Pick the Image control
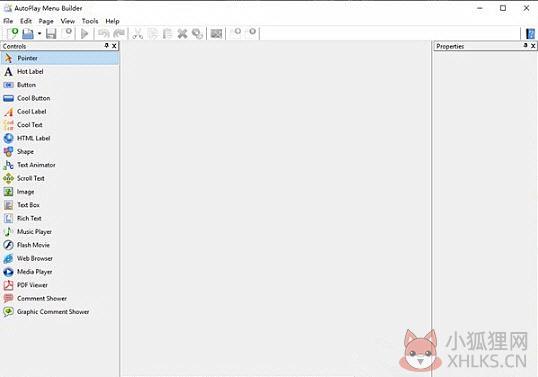 point(60,191)
